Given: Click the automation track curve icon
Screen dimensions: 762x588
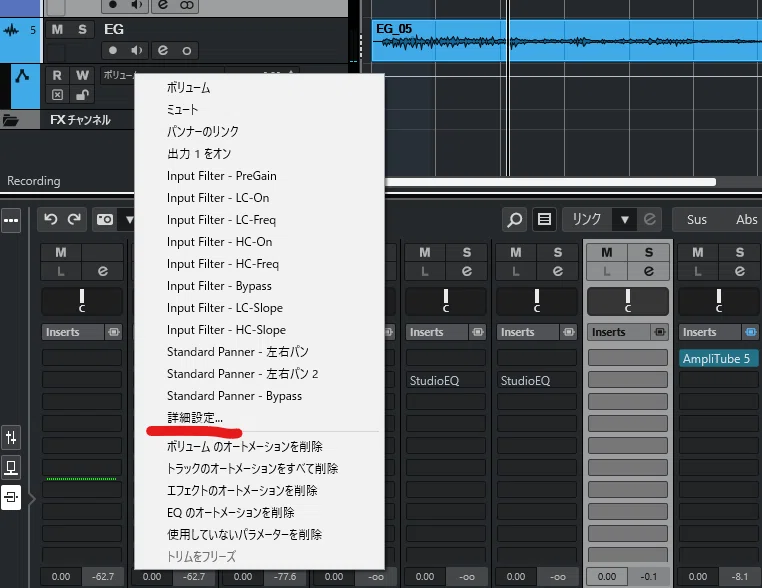Looking at the screenshot, I should click(22, 76).
